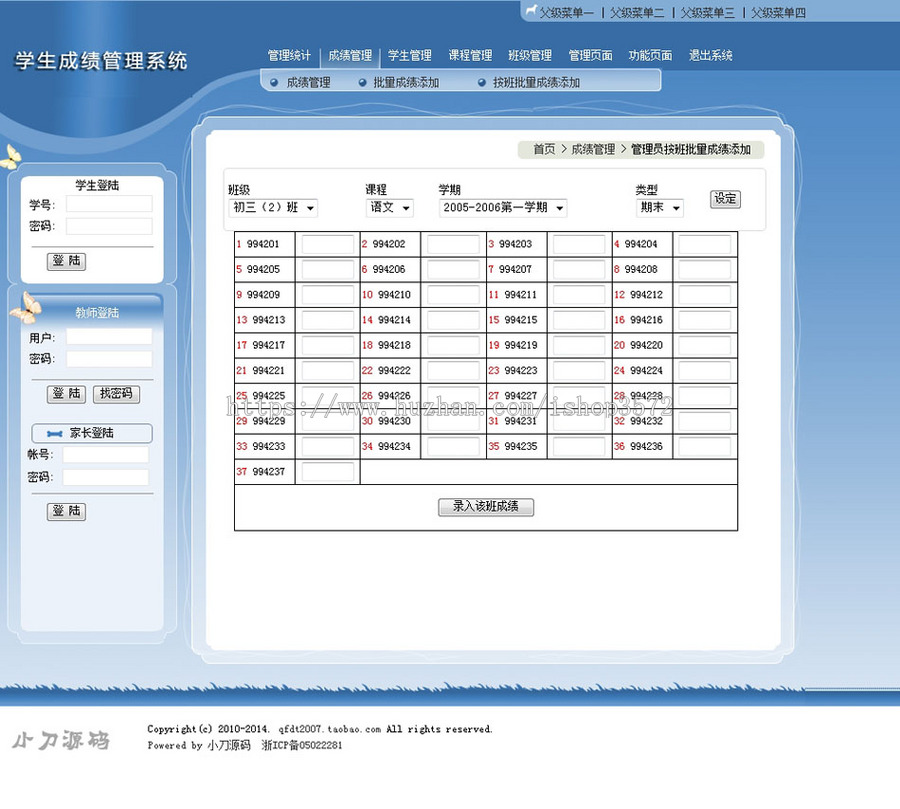This screenshot has height=809, width=900.
Task: Click score field for student 994211
Action: [x=579, y=295]
